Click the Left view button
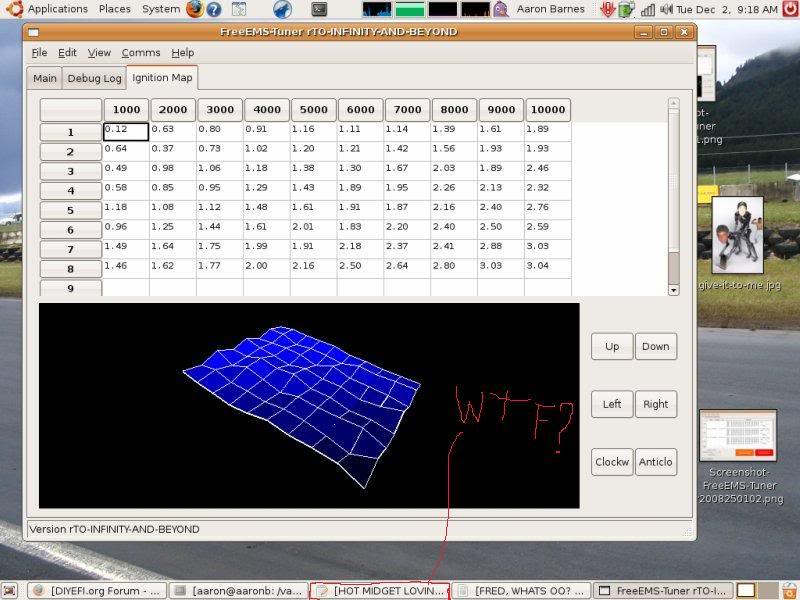This screenshot has height=600, width=800. pos(611,404)
